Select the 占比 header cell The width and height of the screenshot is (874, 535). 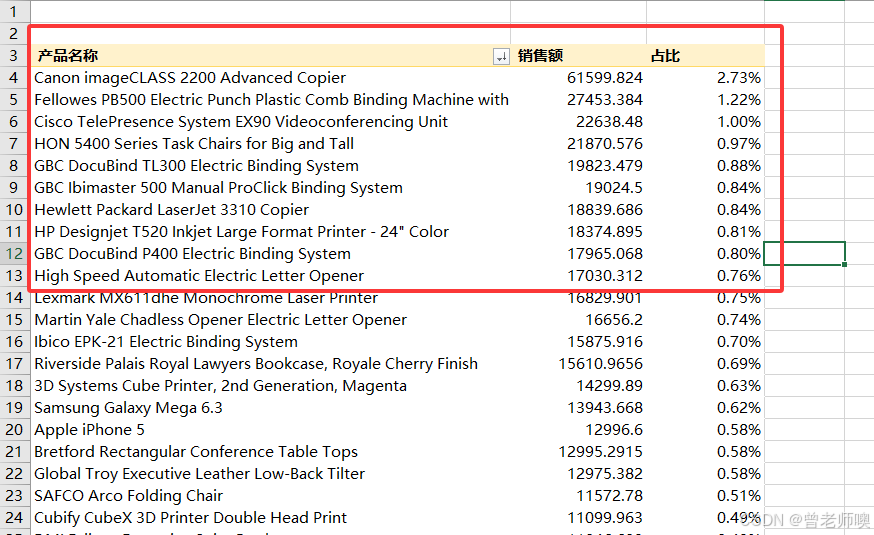point(705,56)
